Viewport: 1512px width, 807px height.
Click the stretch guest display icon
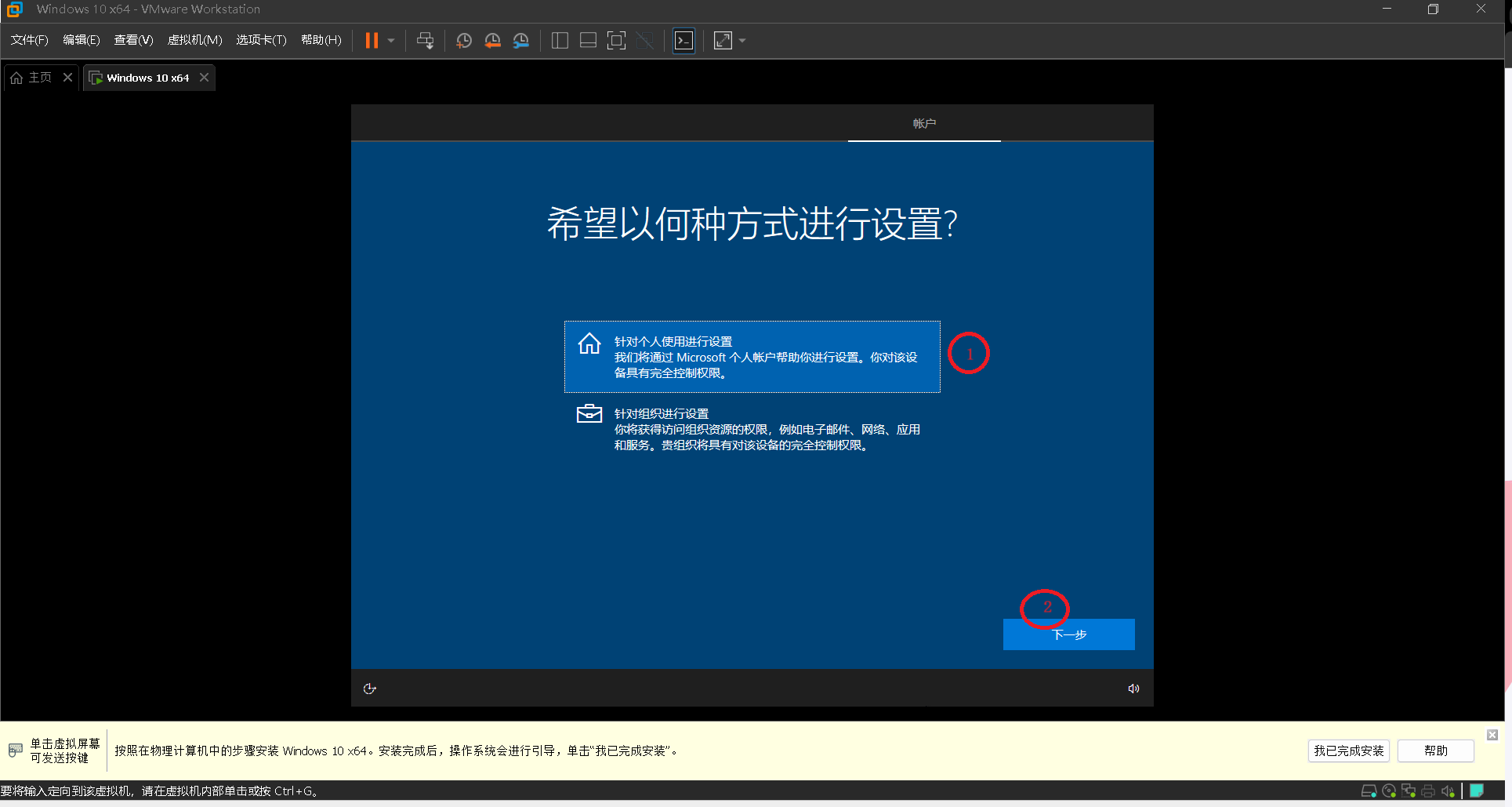[723, 41]
